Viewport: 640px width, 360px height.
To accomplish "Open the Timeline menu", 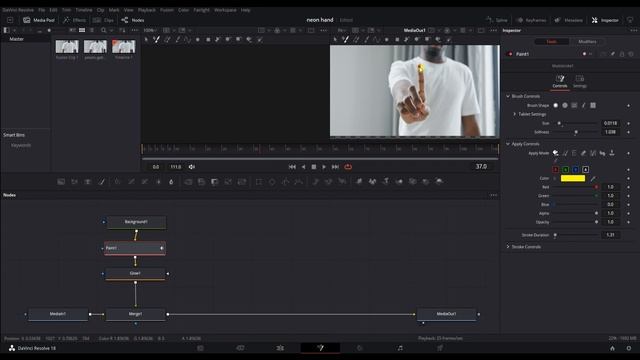I will [x=84, y=10].
